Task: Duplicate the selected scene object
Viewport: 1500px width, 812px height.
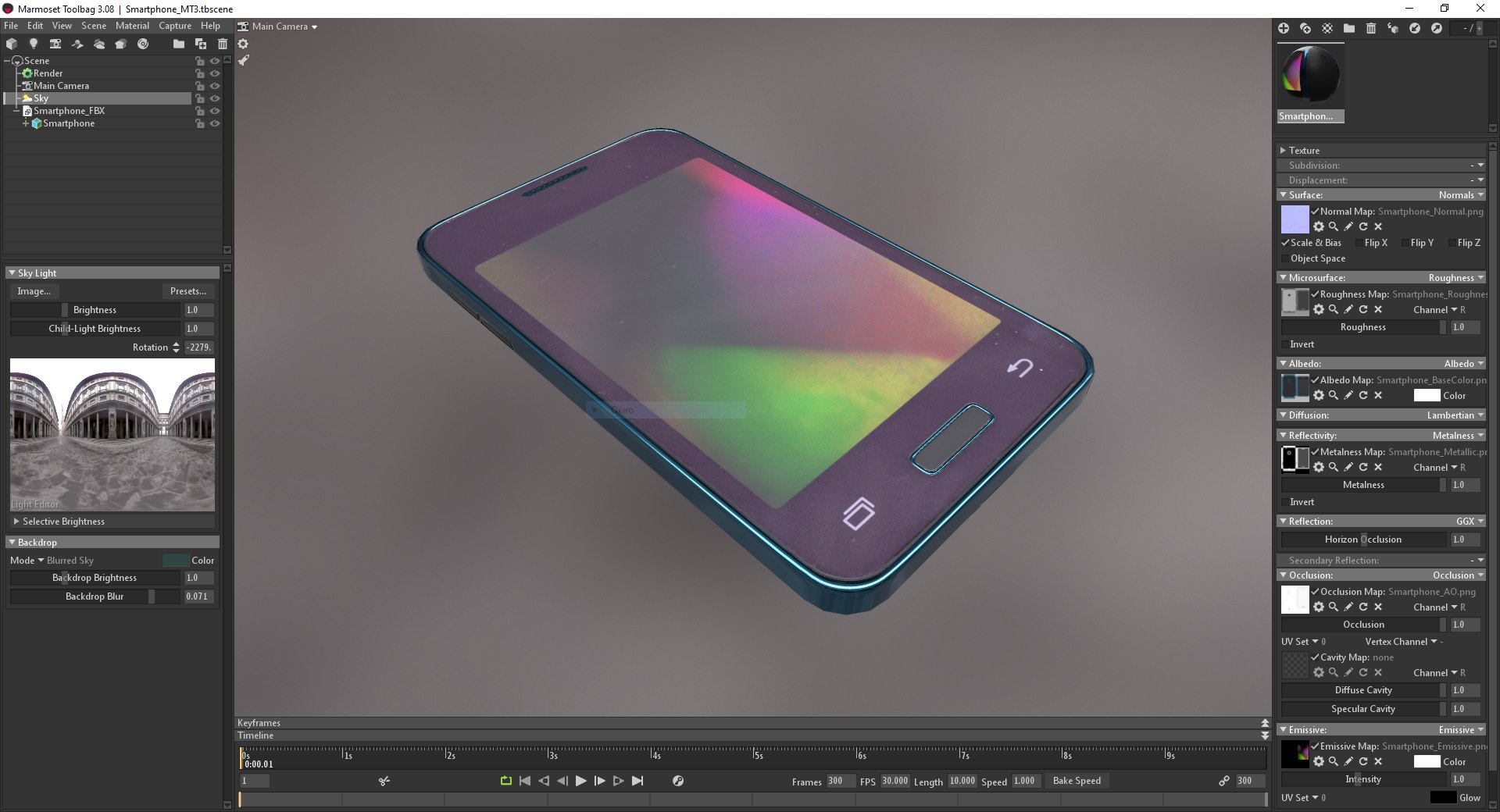Action: (x=201, y=44)
